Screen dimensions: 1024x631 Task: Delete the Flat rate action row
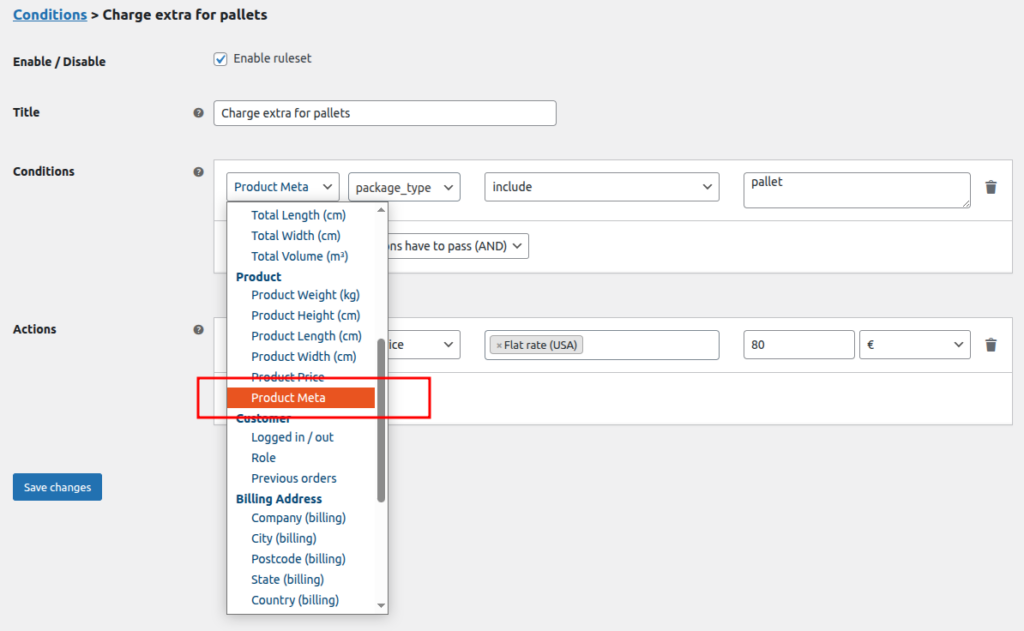coord(991,345)
